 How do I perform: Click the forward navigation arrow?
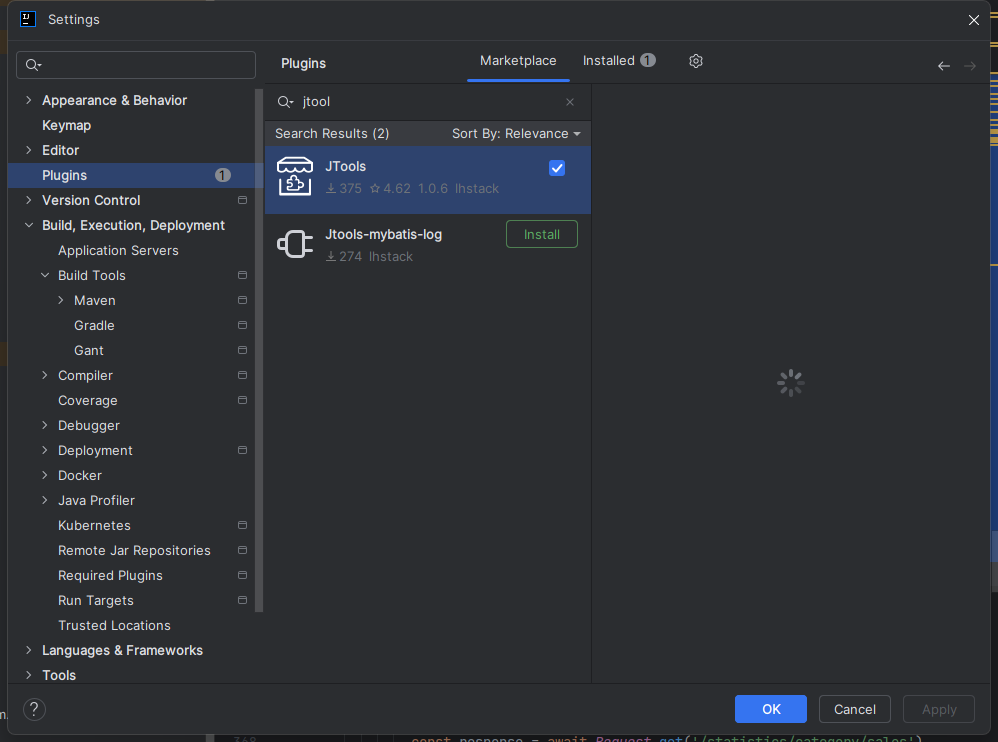click(x=969, y=66)
